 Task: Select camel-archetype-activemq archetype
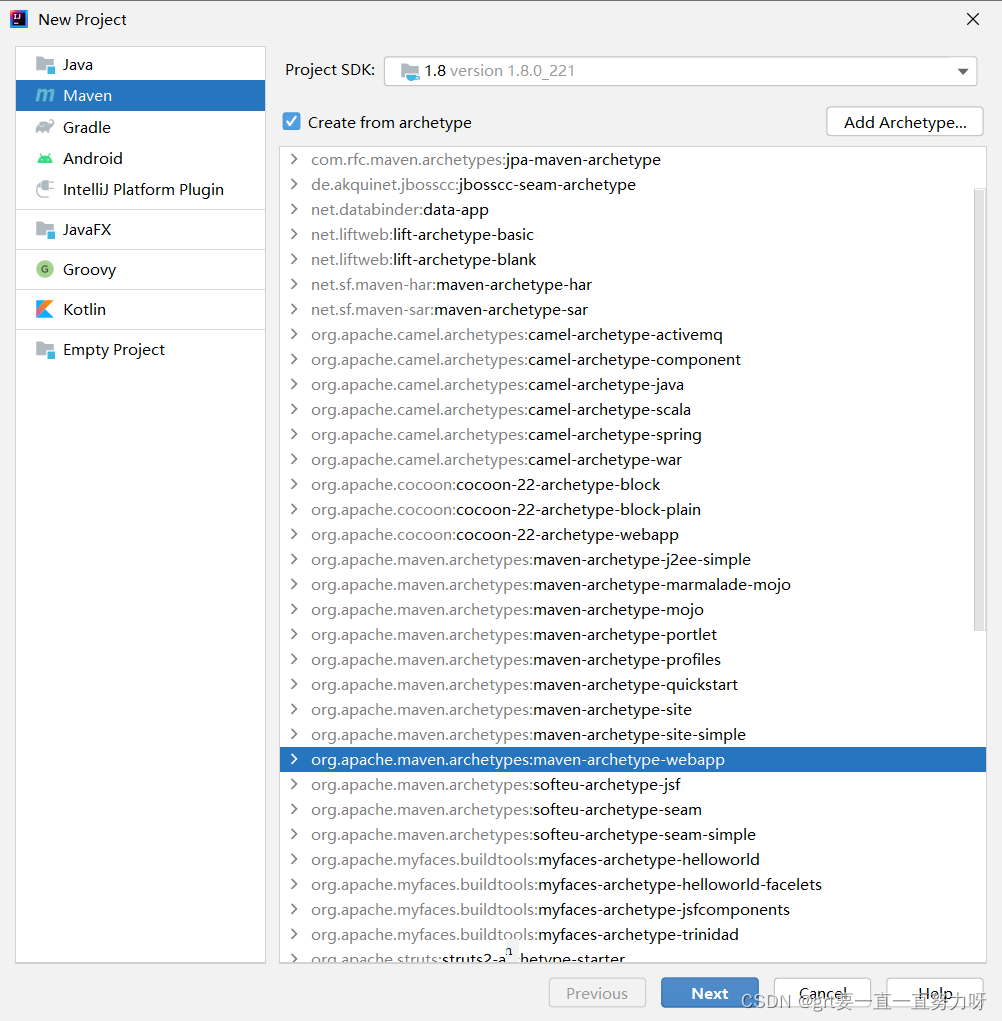(x=633, y=335)
